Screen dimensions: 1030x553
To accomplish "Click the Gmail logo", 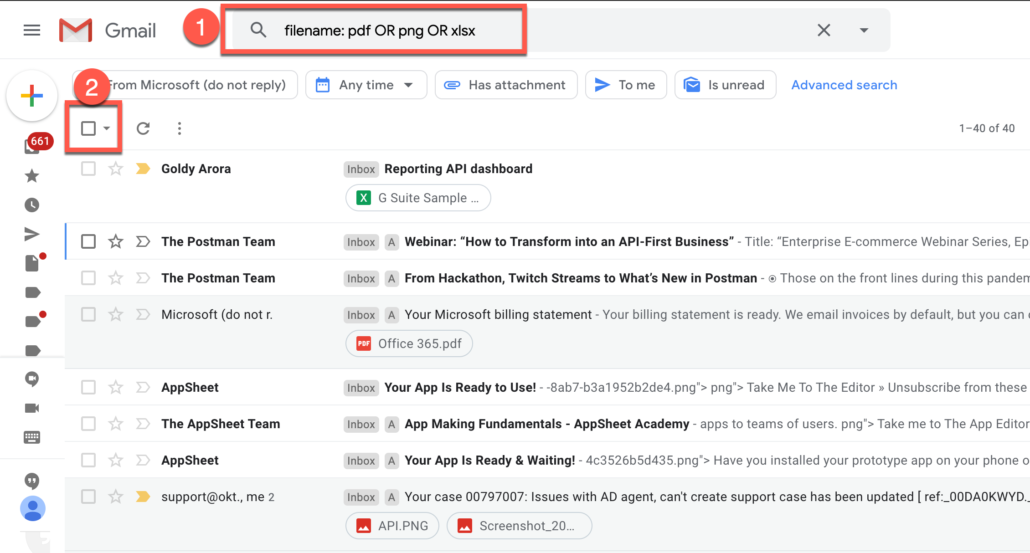I will coord(108,30).
